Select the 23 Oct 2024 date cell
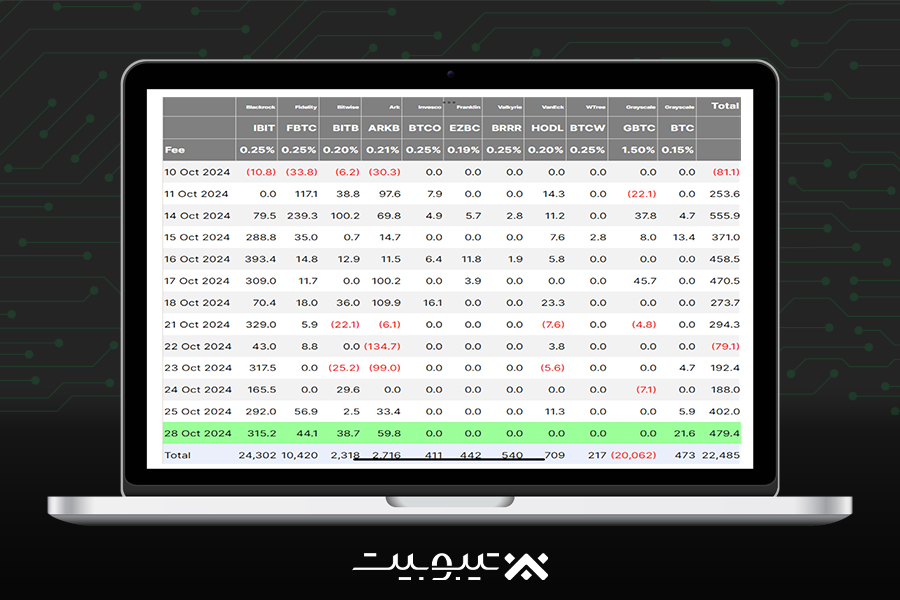The height and width of the screenshot is (600, 900). (197, 367)
